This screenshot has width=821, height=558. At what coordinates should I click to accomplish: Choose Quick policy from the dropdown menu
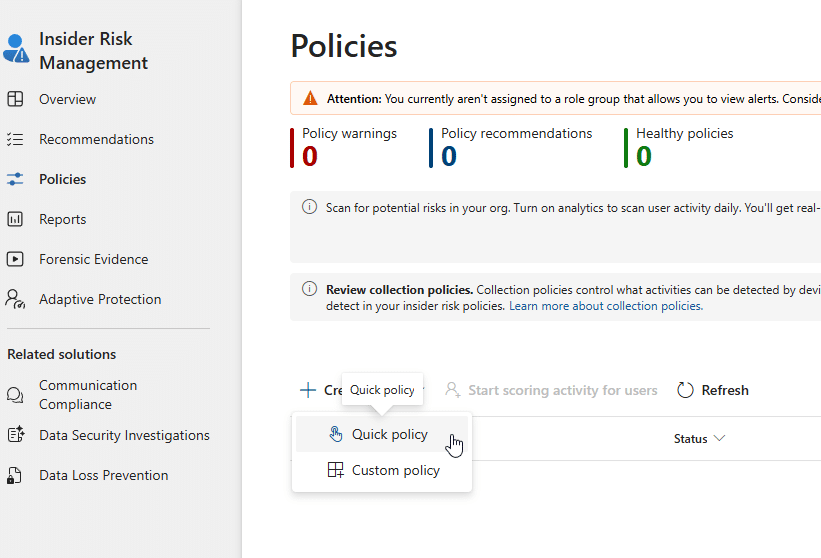389,435
